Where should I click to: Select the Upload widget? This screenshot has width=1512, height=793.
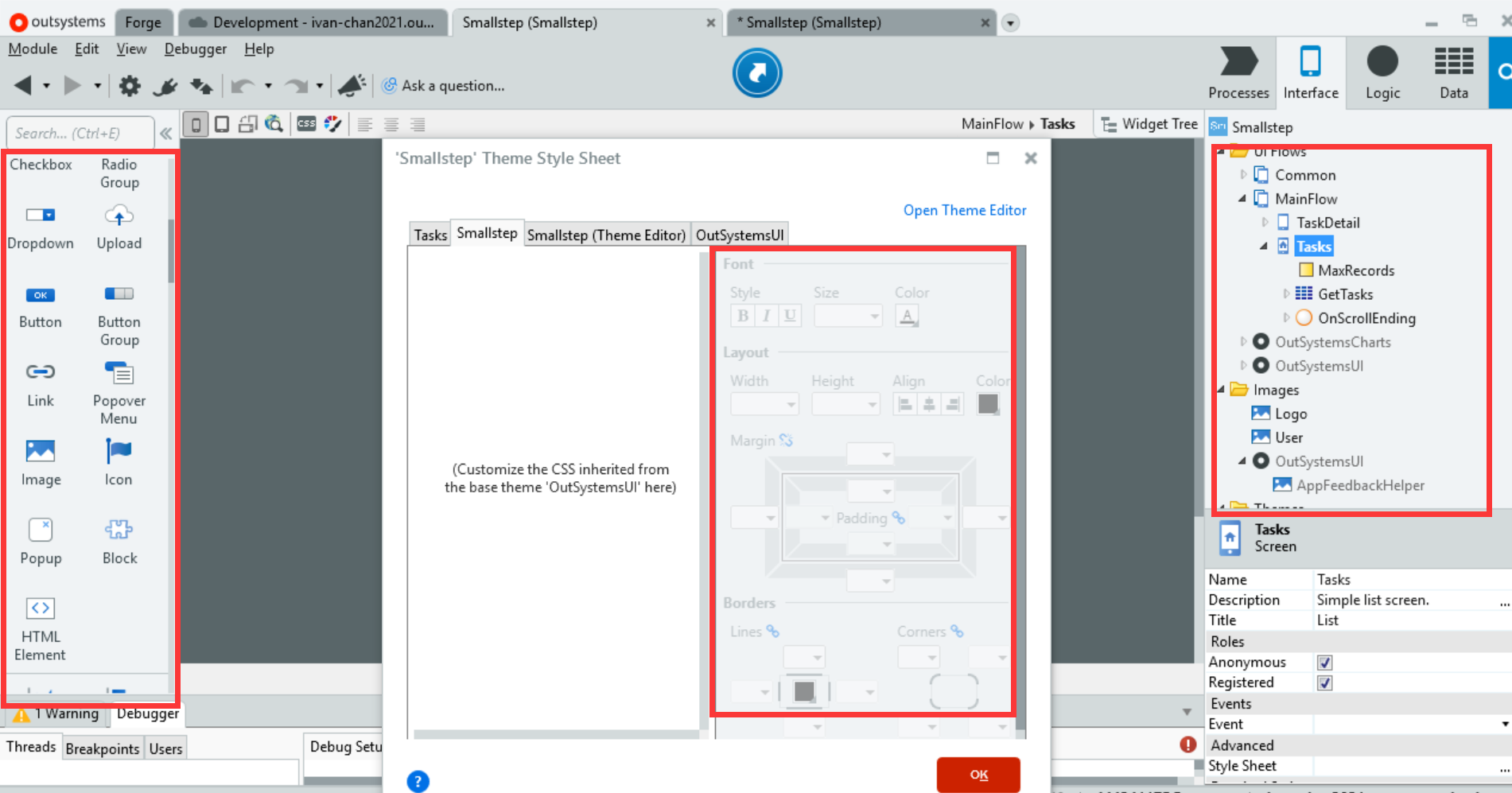(x=119, y=227)
